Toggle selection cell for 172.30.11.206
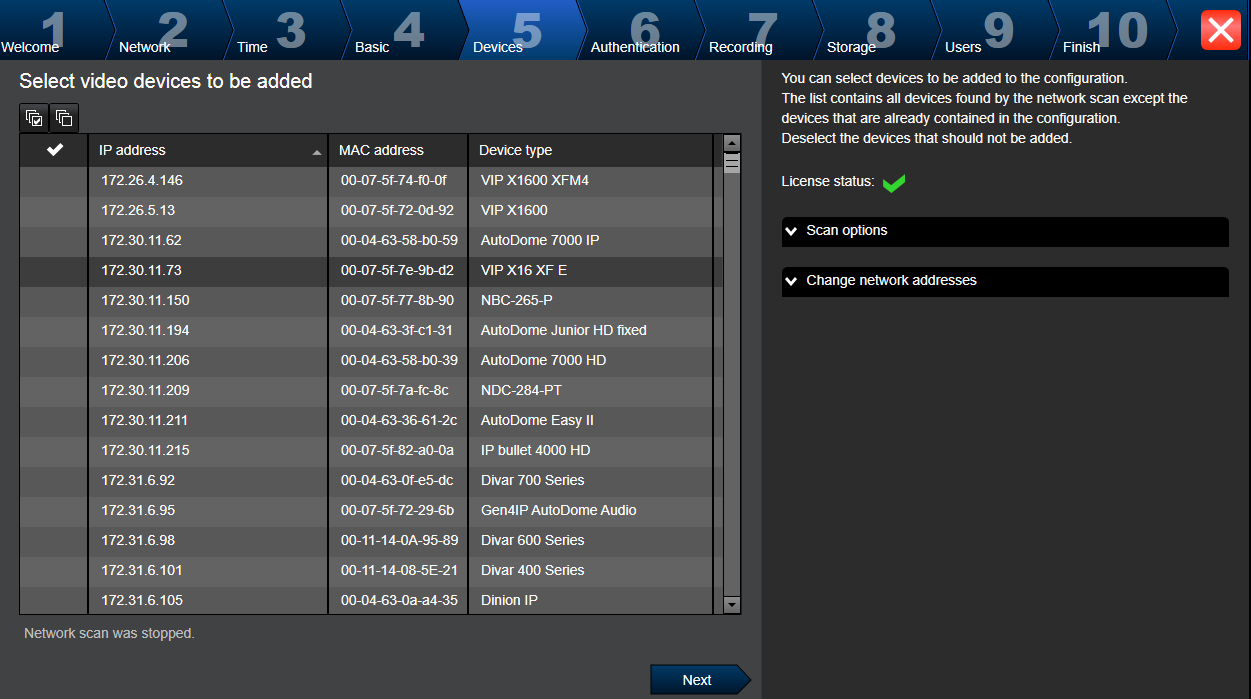1251x699 pixels. 54,361
